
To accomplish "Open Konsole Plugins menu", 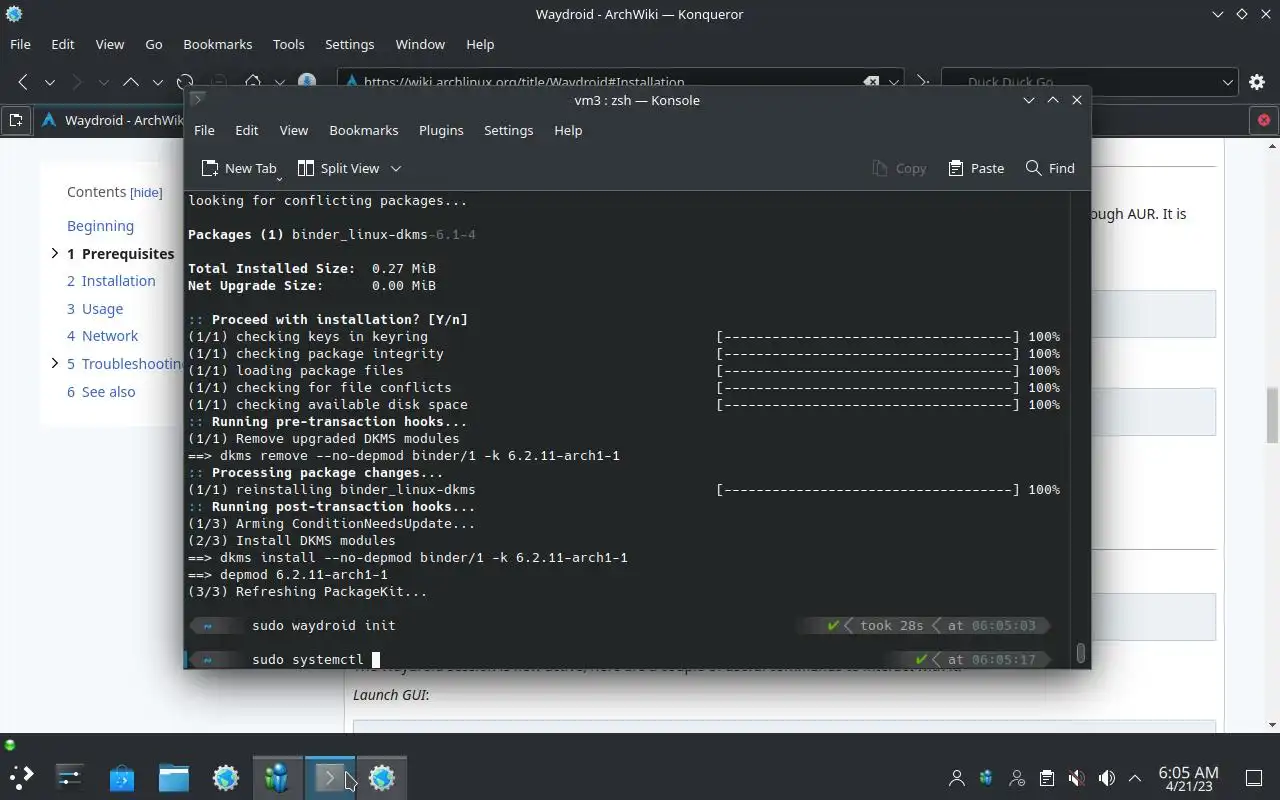I will click(441, 130).
